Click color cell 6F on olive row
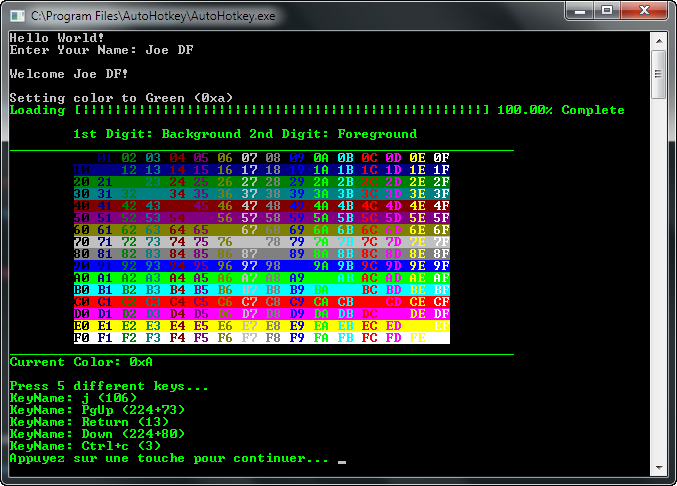 [441, 230]
